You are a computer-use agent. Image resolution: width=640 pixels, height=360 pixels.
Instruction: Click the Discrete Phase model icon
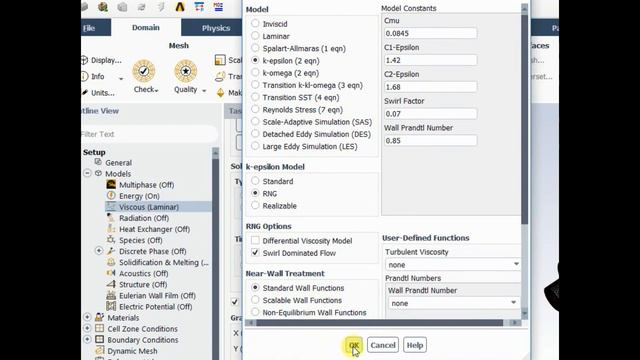coord(111,251)
